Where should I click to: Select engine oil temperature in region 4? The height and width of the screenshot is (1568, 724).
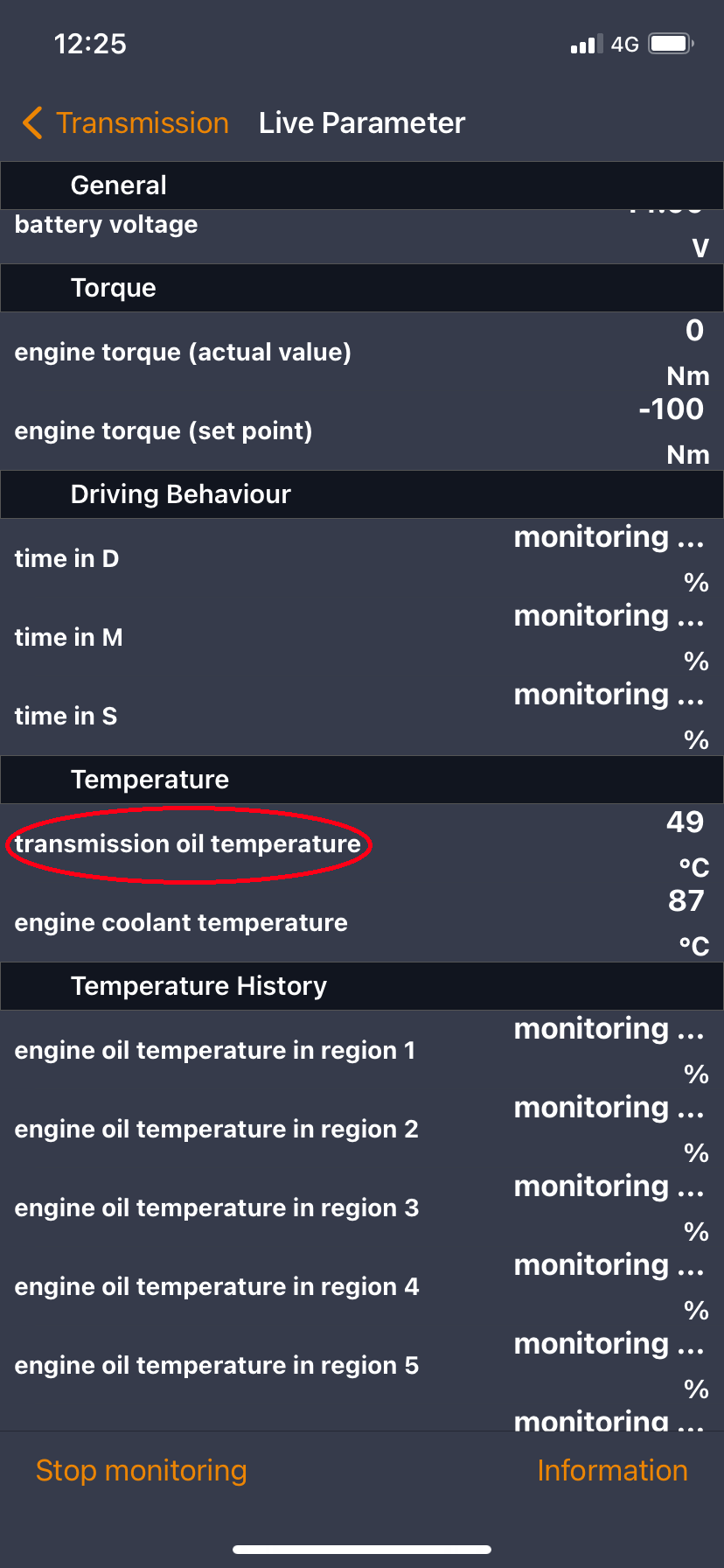tap(362, 1286)
